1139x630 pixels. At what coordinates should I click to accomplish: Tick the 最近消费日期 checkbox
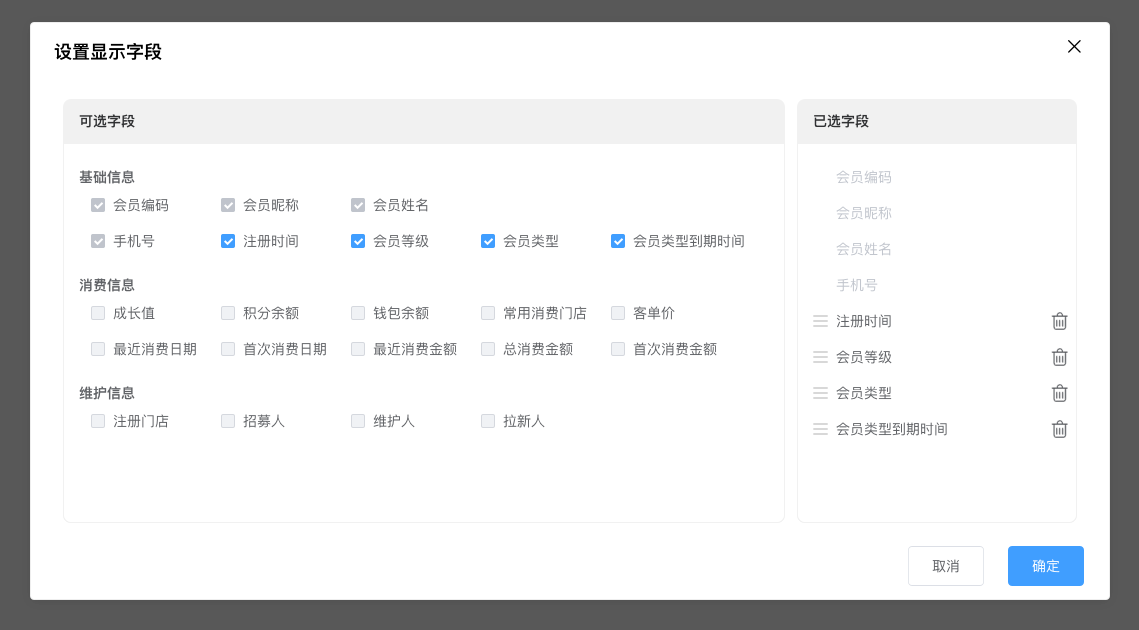(x=98, y=349)
